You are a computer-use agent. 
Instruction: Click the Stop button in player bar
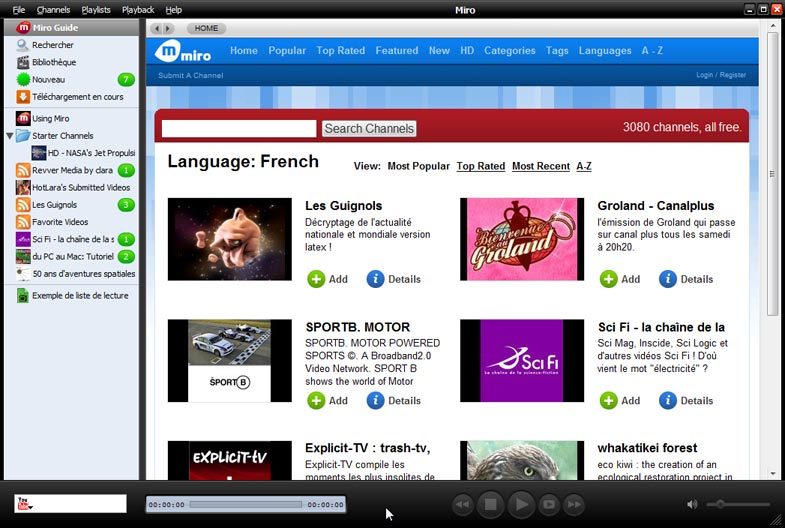[x=490, y=504]
